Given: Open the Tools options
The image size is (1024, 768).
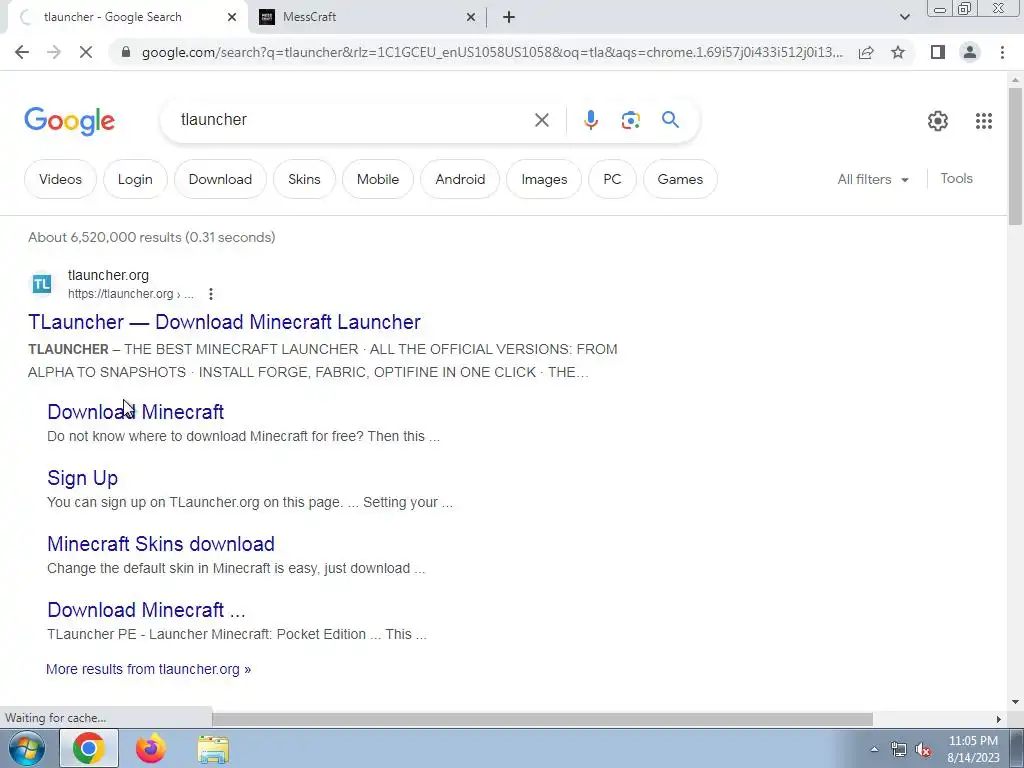Looking at the screenshot, I should [956, 178].
